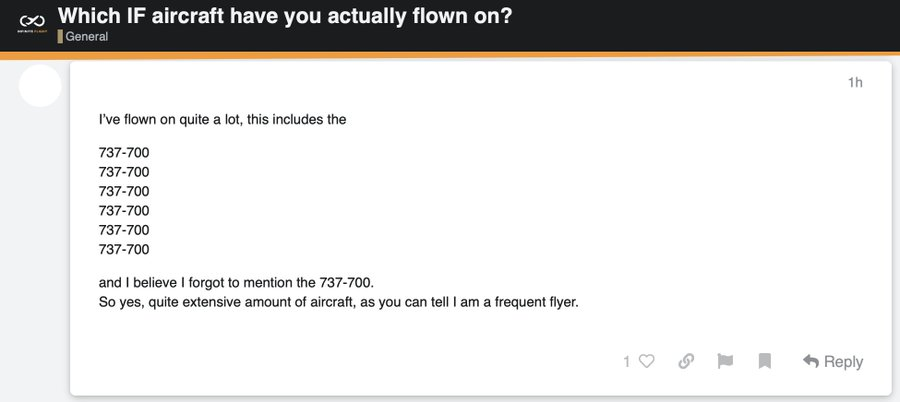The height and width of the screenshot is (402, 900).
Task: Click the empty dark header area
Action: [x=706, y=26]
